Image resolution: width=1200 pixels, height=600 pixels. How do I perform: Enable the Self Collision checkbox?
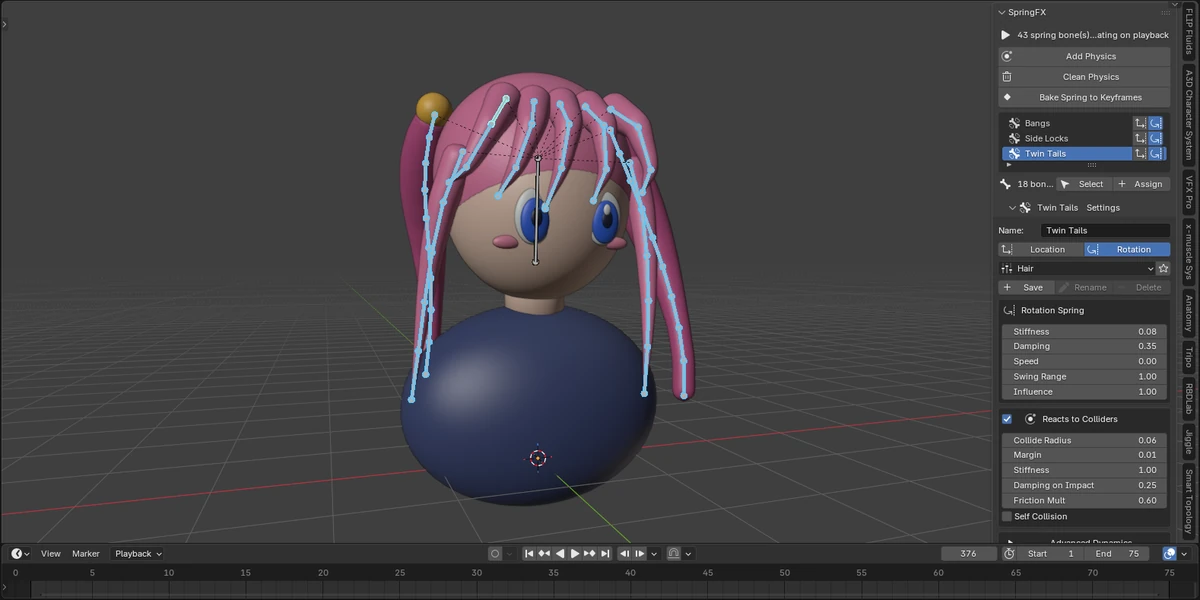1007,516
